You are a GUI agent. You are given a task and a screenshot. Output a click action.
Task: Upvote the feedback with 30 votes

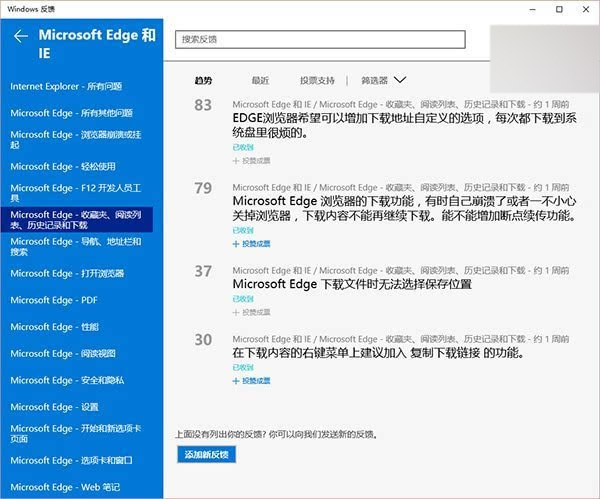[251, 381]
